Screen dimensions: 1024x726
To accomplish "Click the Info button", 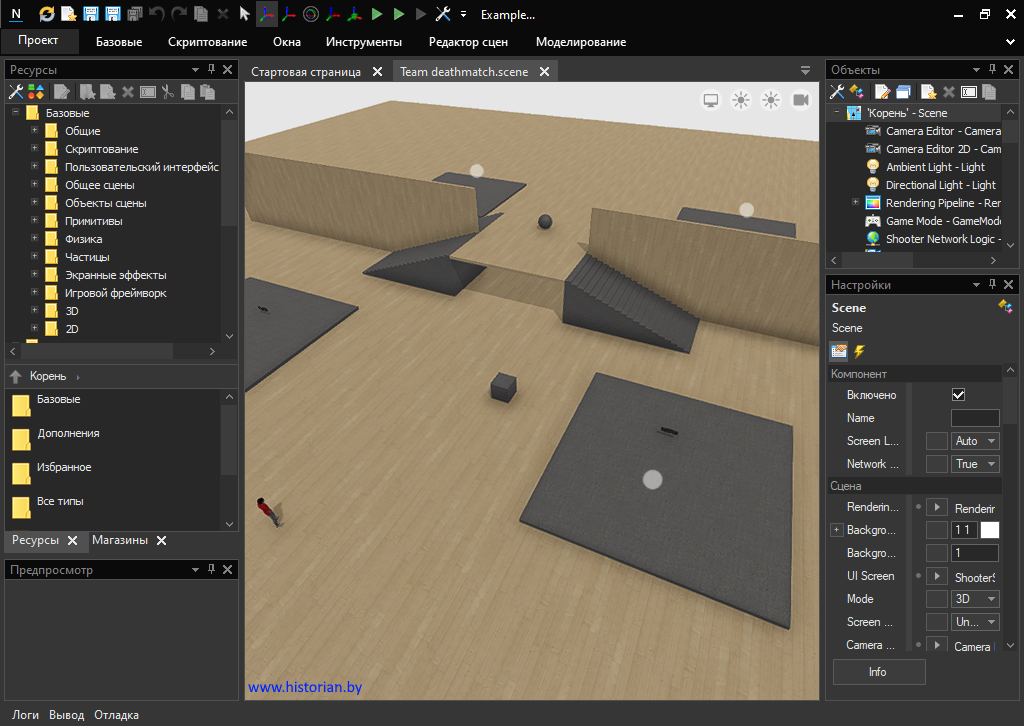I will coord(878,672).
